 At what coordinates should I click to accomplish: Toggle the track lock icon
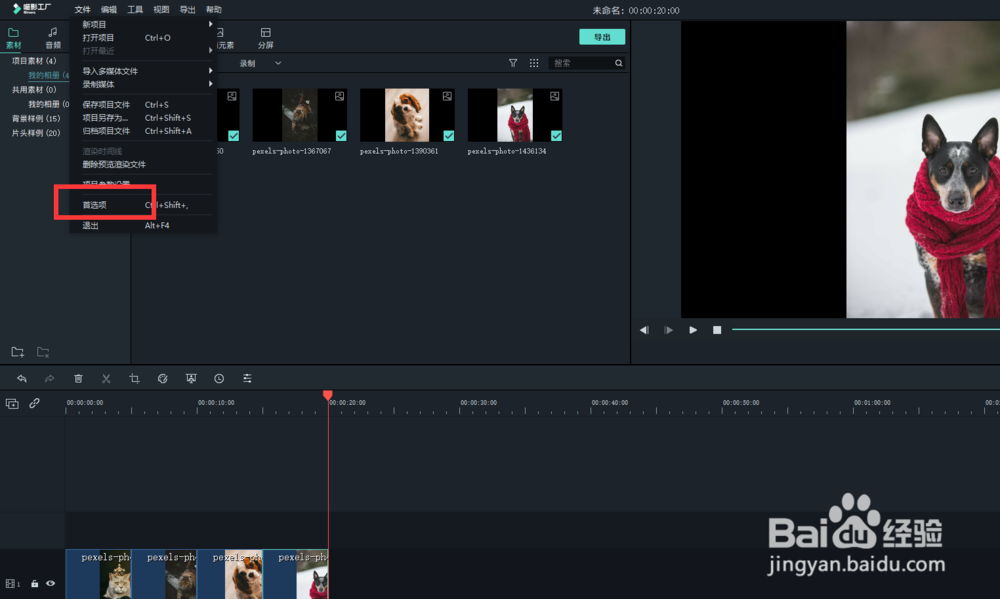pos(34,583)
